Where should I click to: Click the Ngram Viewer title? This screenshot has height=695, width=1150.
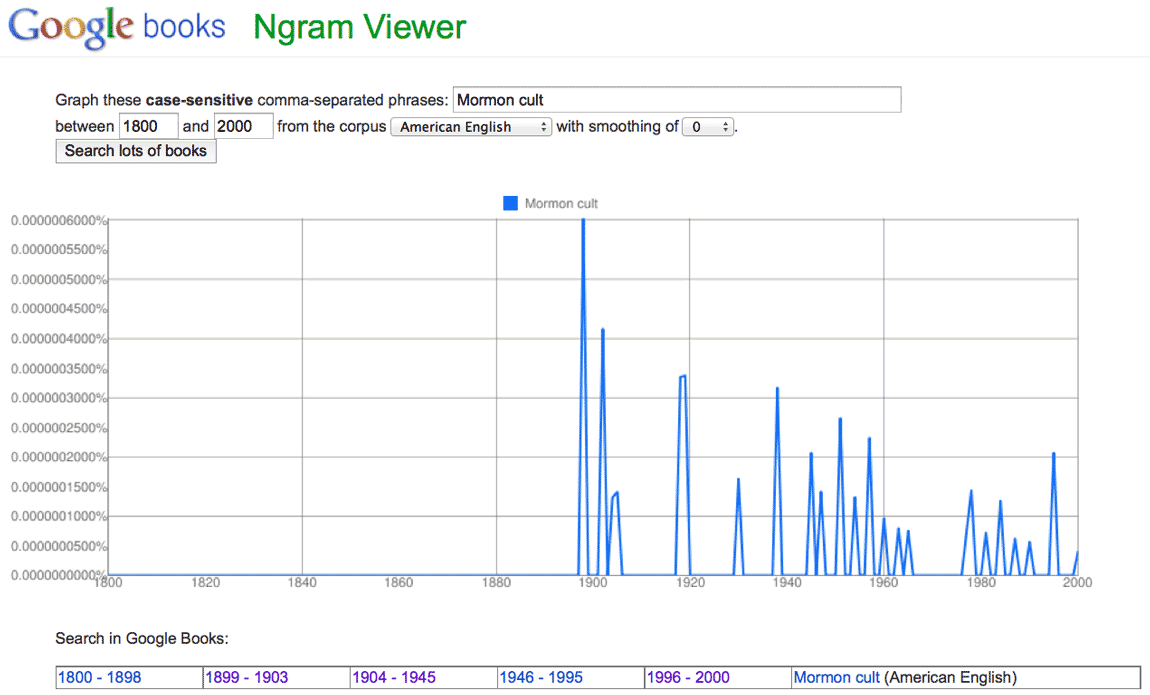click(x=359, y=27)
